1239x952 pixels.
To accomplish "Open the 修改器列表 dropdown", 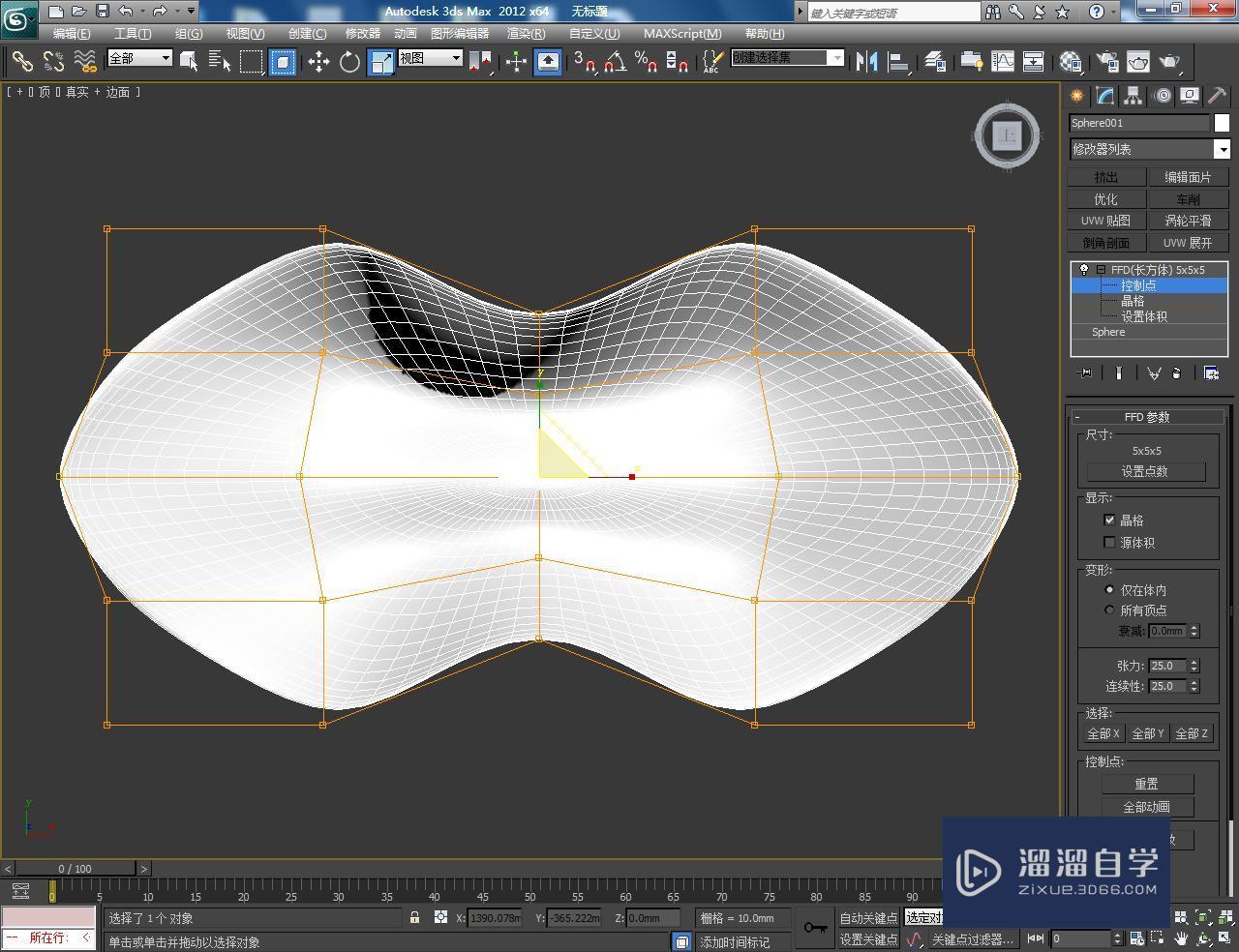I will point(1223,149).
